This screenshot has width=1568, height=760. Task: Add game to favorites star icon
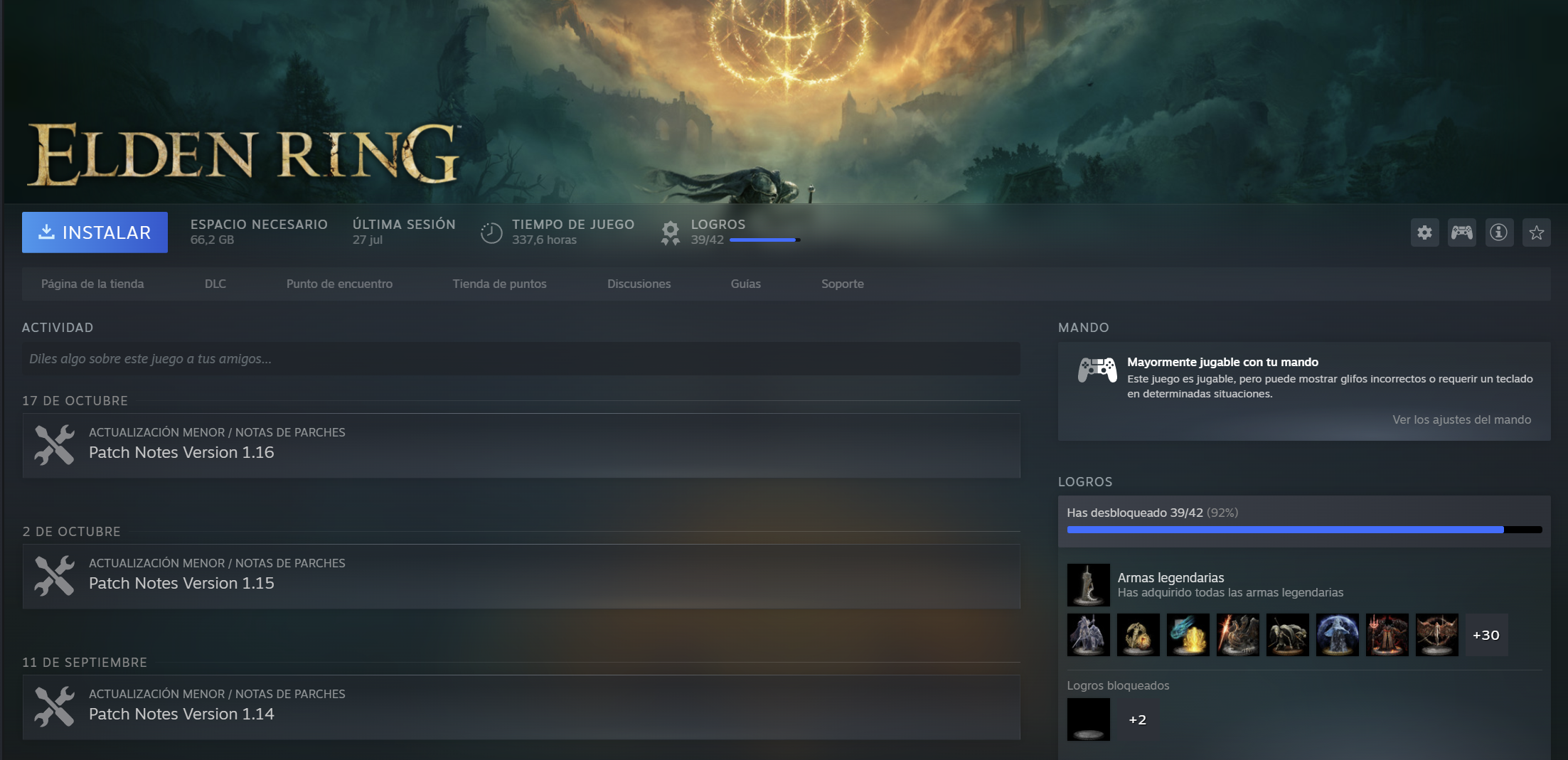1536,232
